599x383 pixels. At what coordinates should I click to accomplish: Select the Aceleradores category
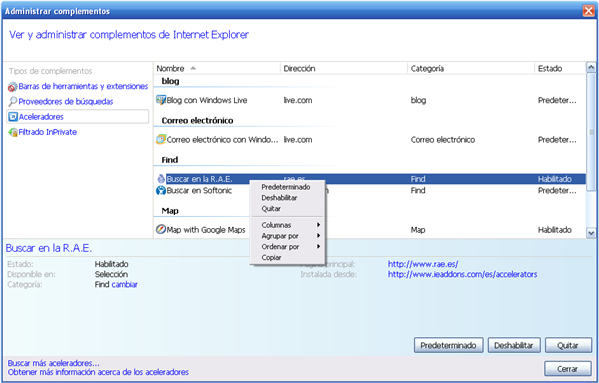(78, 117)
